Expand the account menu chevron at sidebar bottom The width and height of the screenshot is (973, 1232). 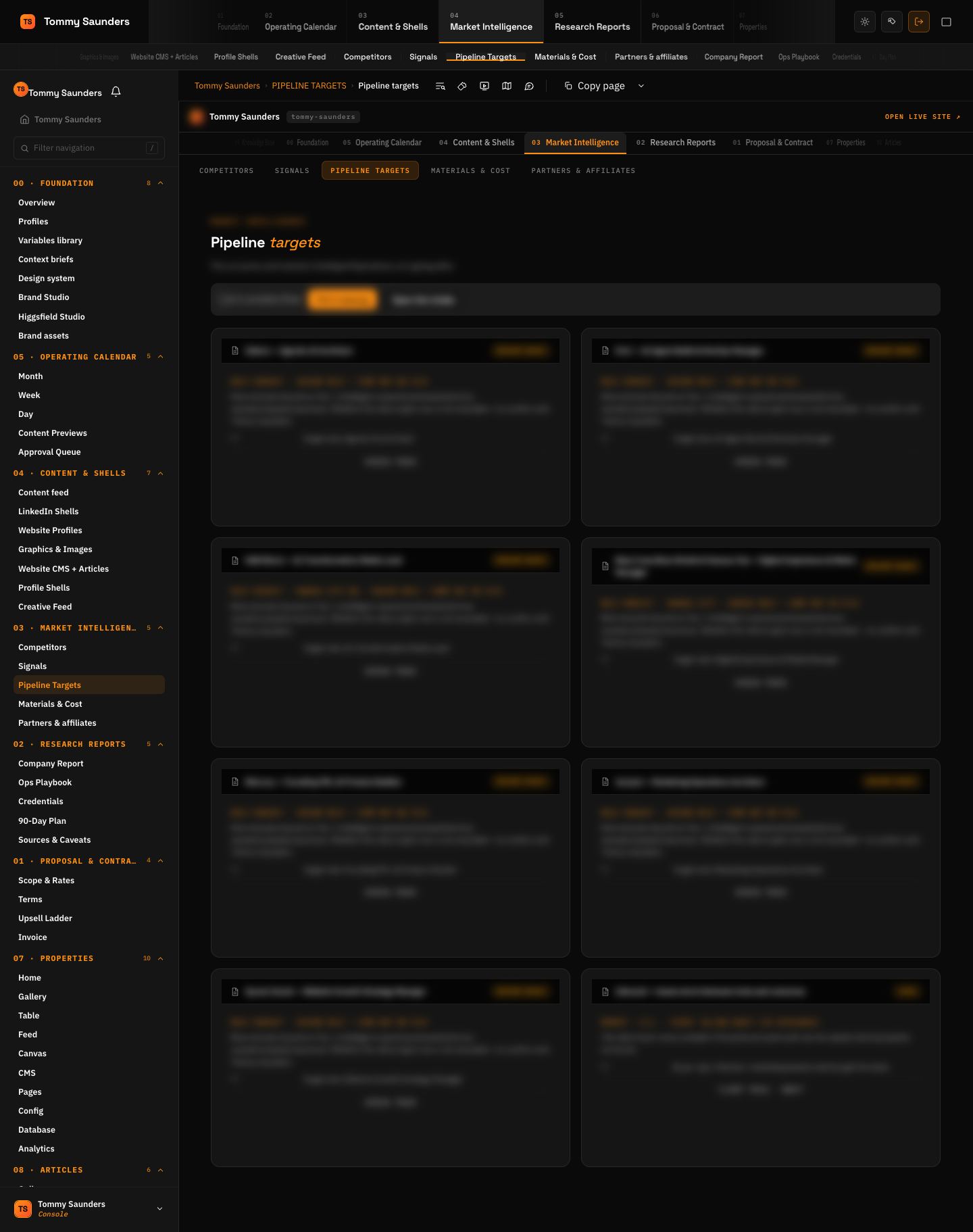[x=159, y=1209]
